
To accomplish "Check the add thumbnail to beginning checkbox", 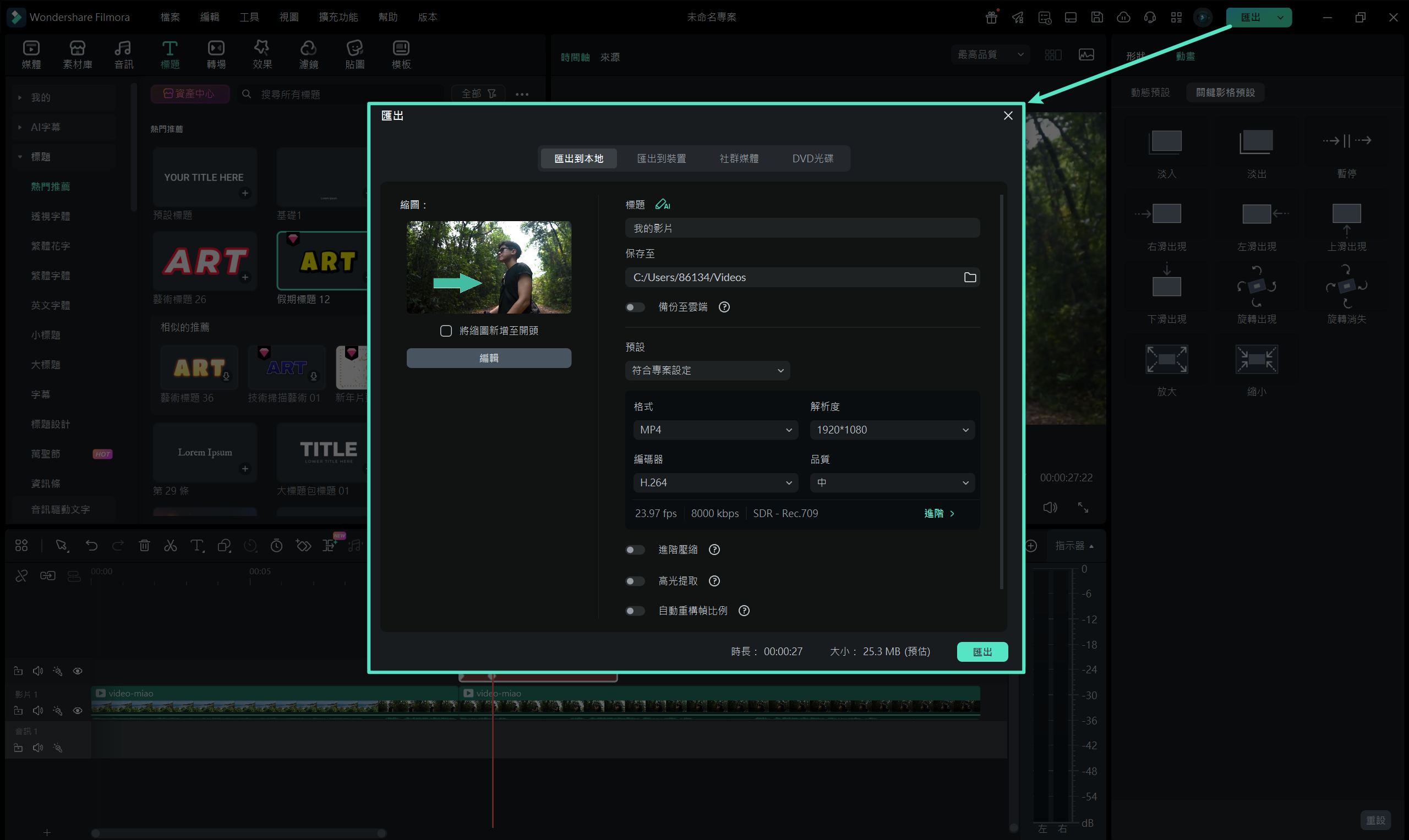I will (x=446, y=331).
